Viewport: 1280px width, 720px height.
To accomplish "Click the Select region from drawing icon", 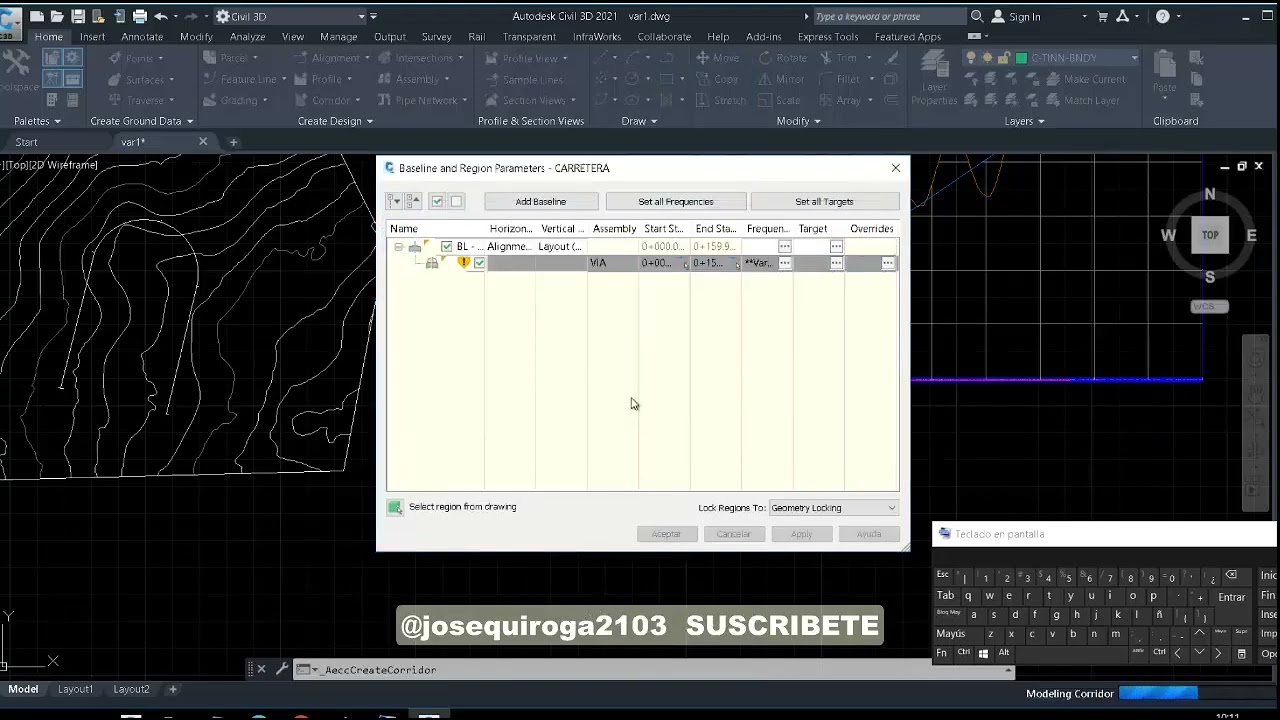I will pyautogui.click(x=395, y=507).
